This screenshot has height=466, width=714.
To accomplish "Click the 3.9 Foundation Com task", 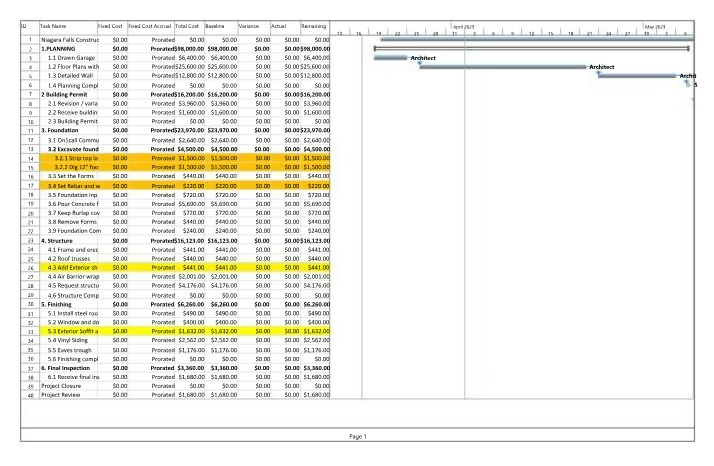I will [74, 231].
